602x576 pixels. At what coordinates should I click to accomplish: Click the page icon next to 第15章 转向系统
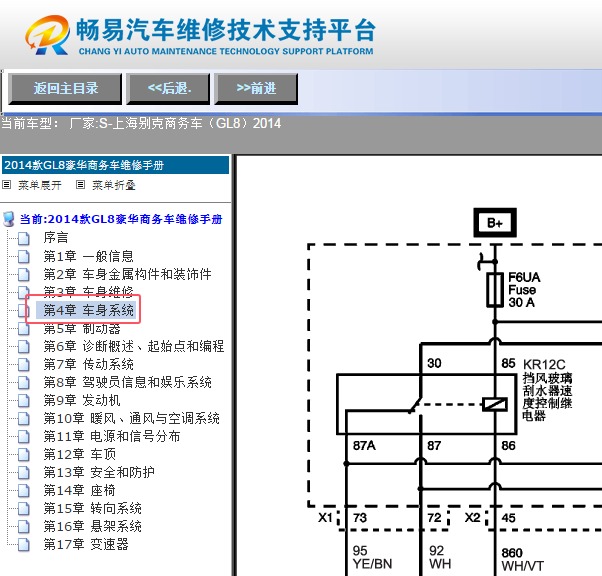pyautogui.click(x=24, y=509)
